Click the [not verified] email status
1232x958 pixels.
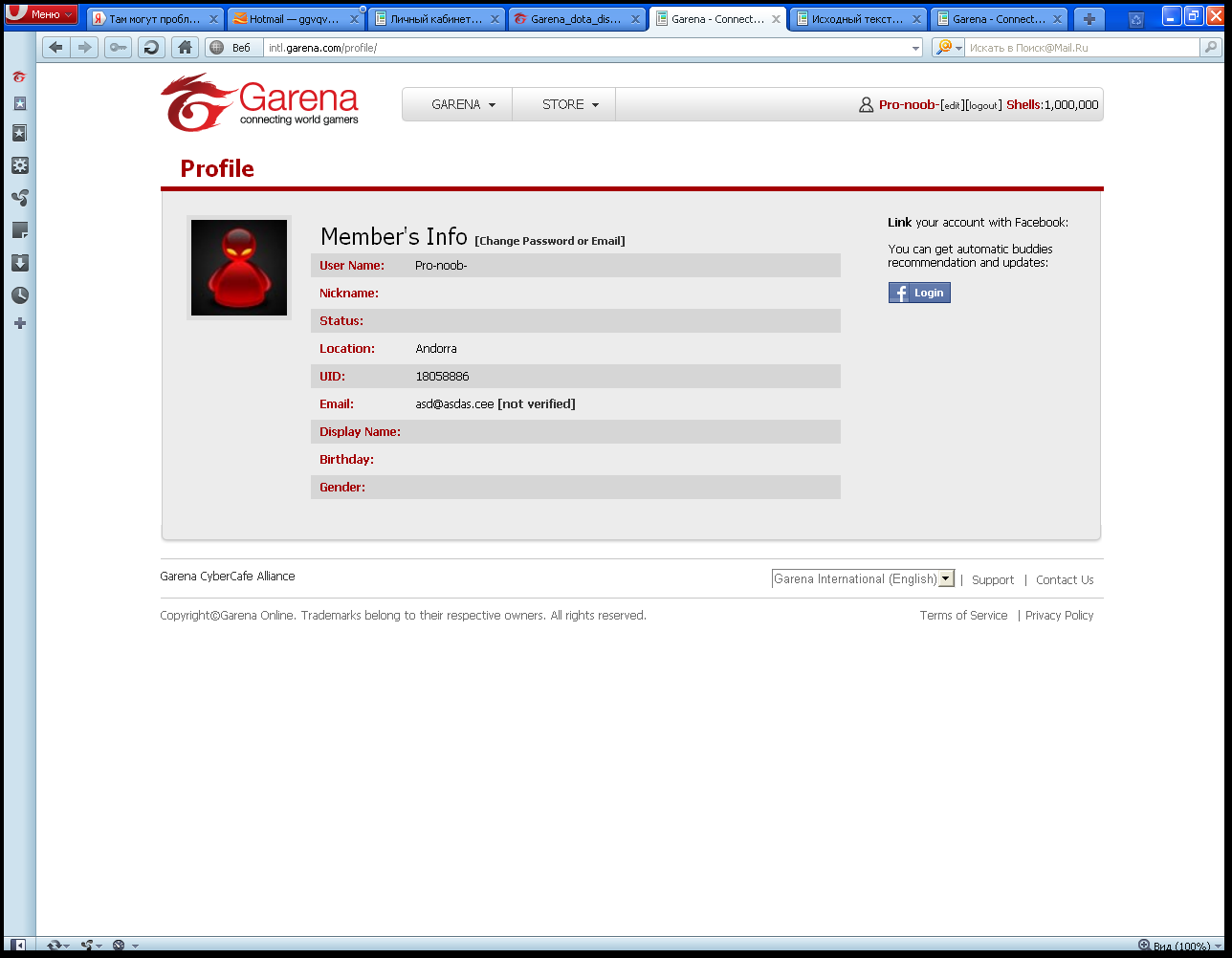[537, 404]
